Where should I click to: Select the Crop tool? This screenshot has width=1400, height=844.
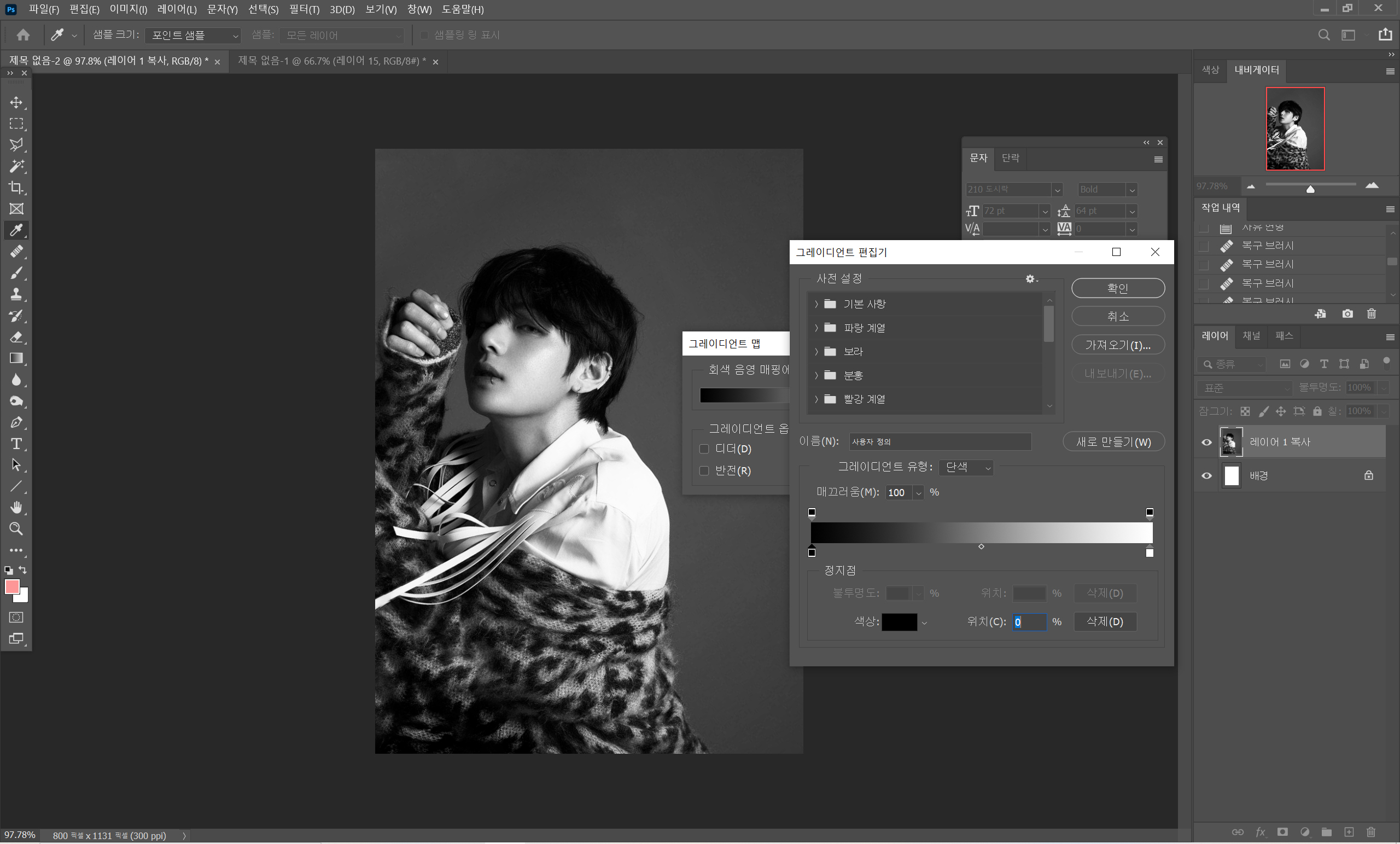coord(16,188)
